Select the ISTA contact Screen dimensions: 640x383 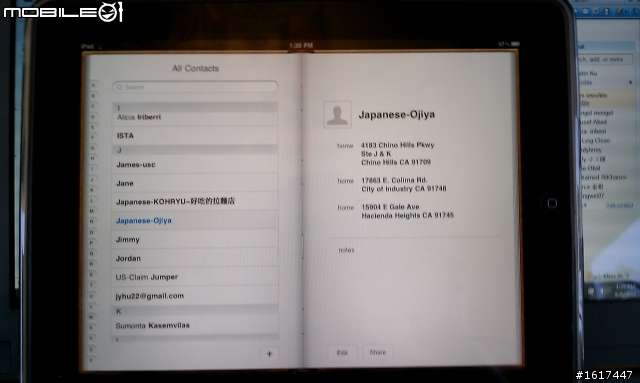[195, 136]
